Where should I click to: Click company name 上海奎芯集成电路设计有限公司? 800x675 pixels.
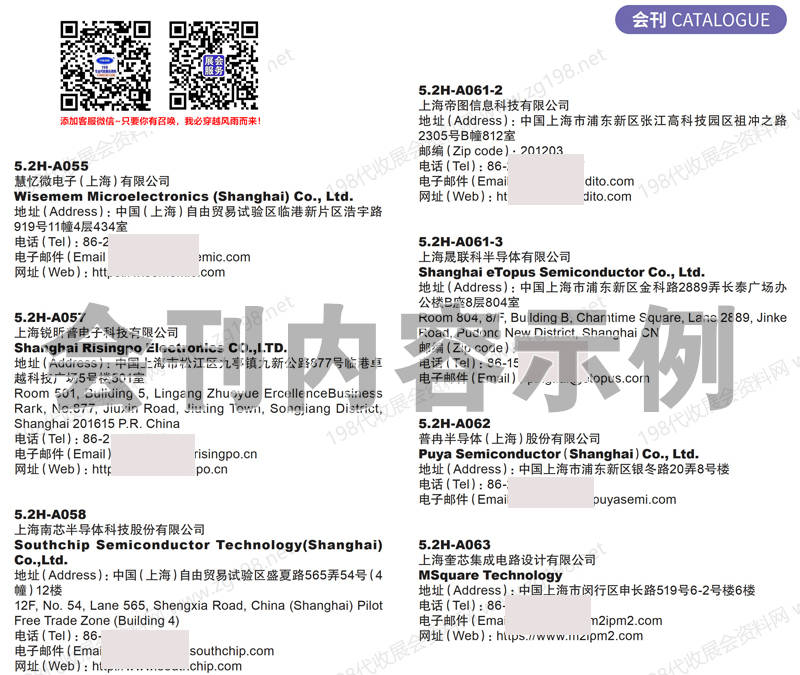click(x=507, y=560)
